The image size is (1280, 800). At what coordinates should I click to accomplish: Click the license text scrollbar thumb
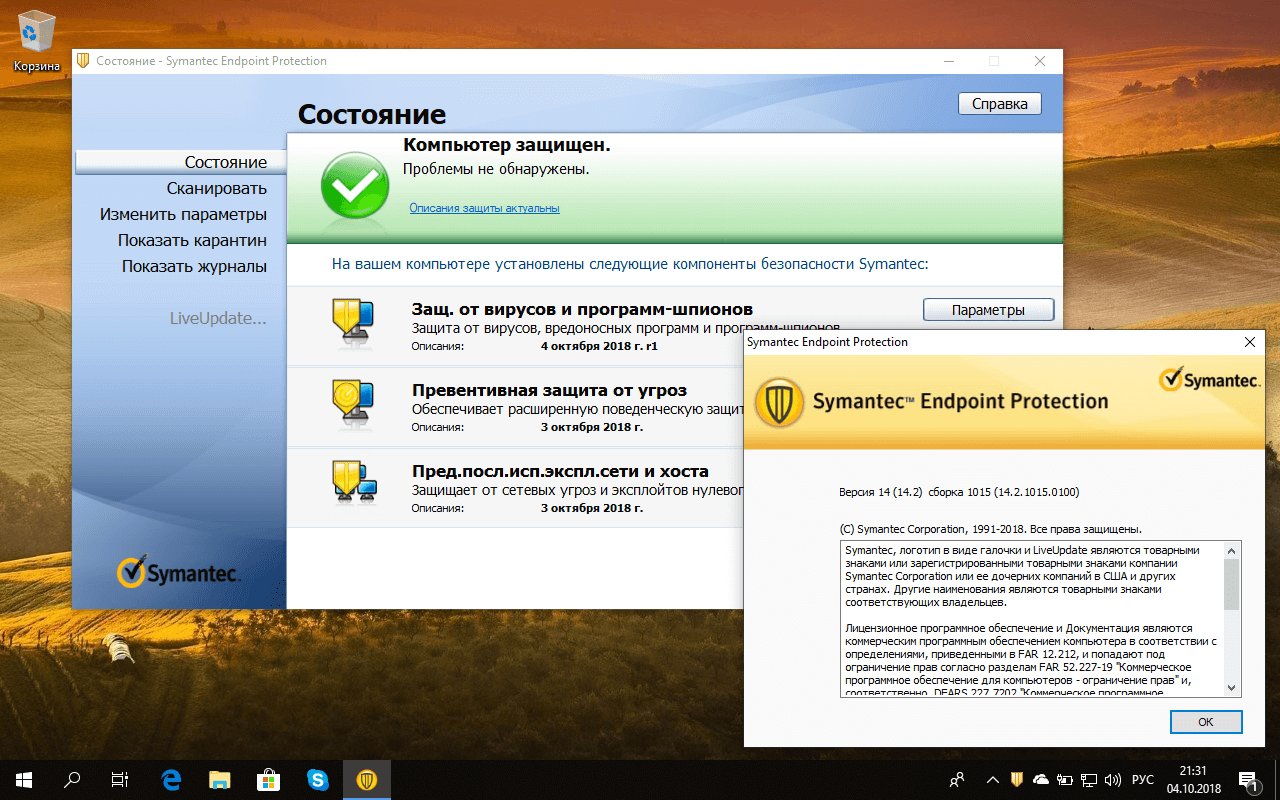[x=1231, y=584]
